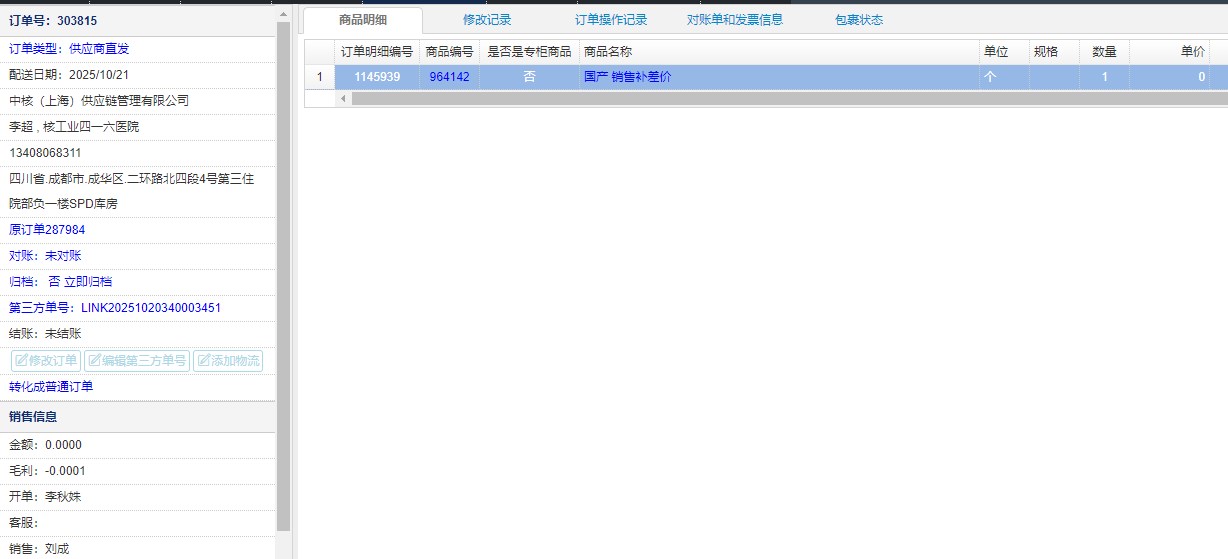
Task: Go to the 对账单和发票信息 tab
Action: tap(735, 20)
